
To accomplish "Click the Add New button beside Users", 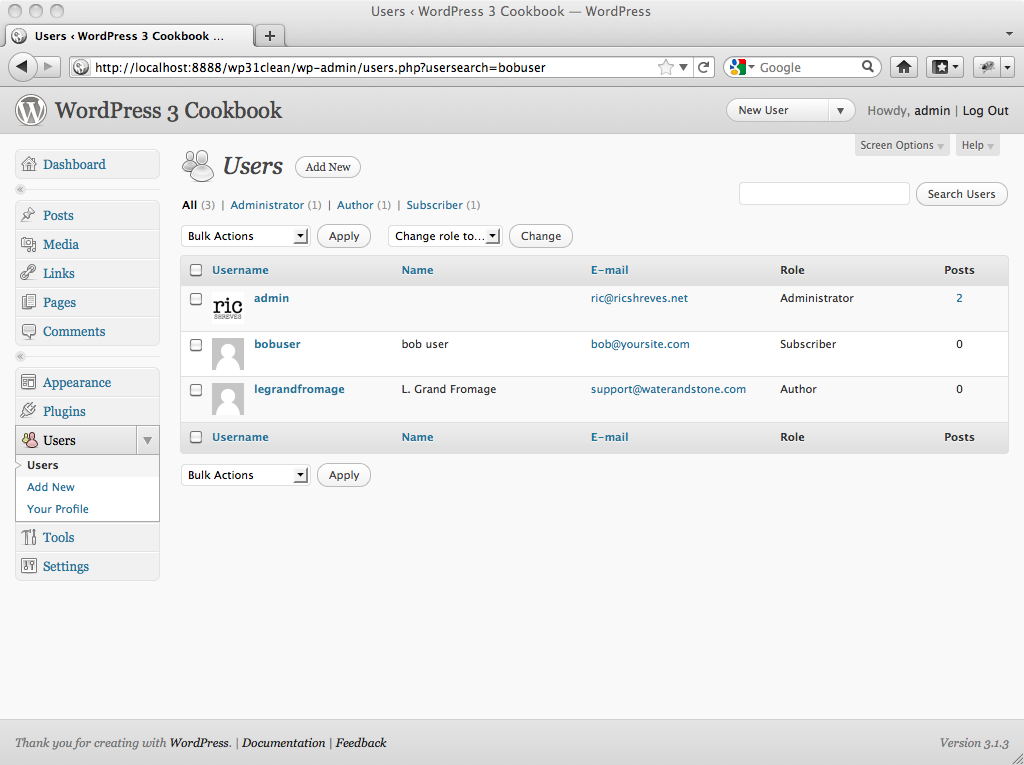I will [328, 167].
